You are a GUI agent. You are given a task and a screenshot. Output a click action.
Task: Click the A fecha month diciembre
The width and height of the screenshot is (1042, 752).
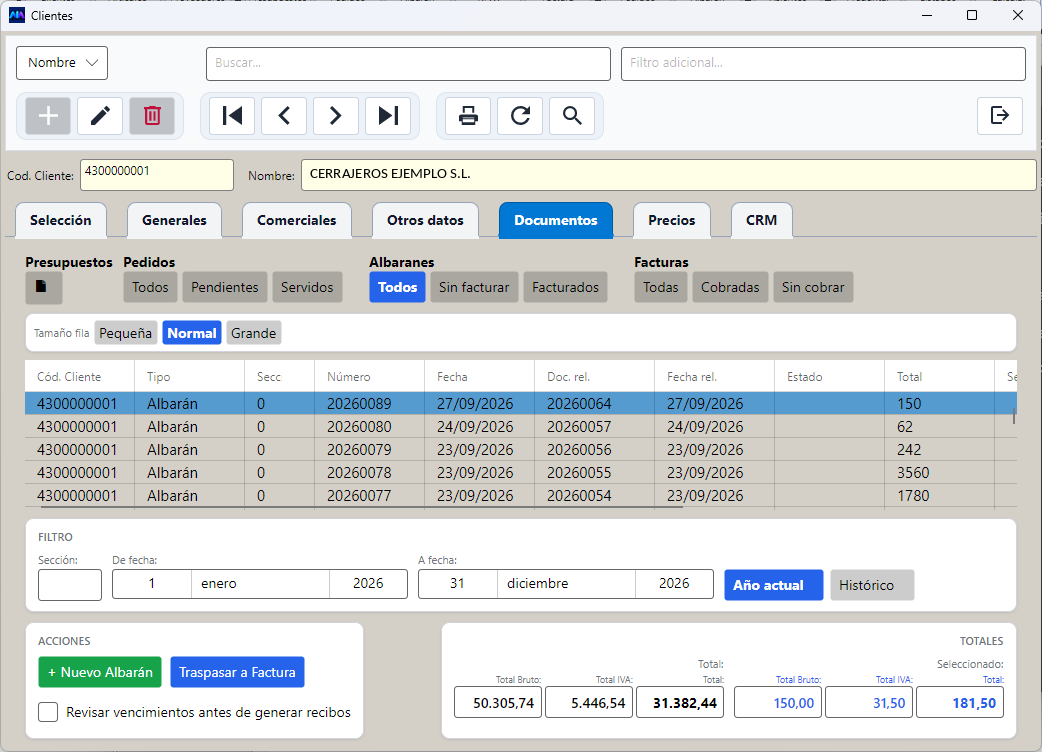pos(566,584)
